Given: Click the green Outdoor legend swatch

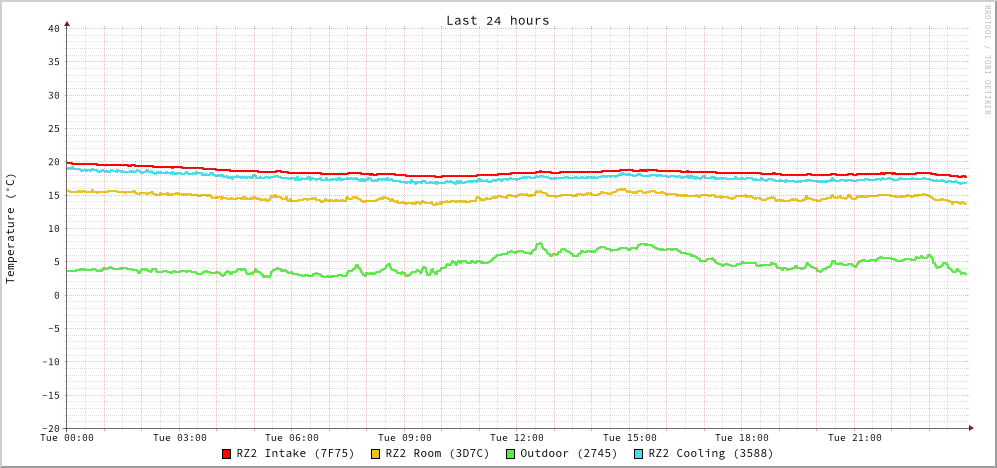Looking at the screenshot, I should (510, 454).
